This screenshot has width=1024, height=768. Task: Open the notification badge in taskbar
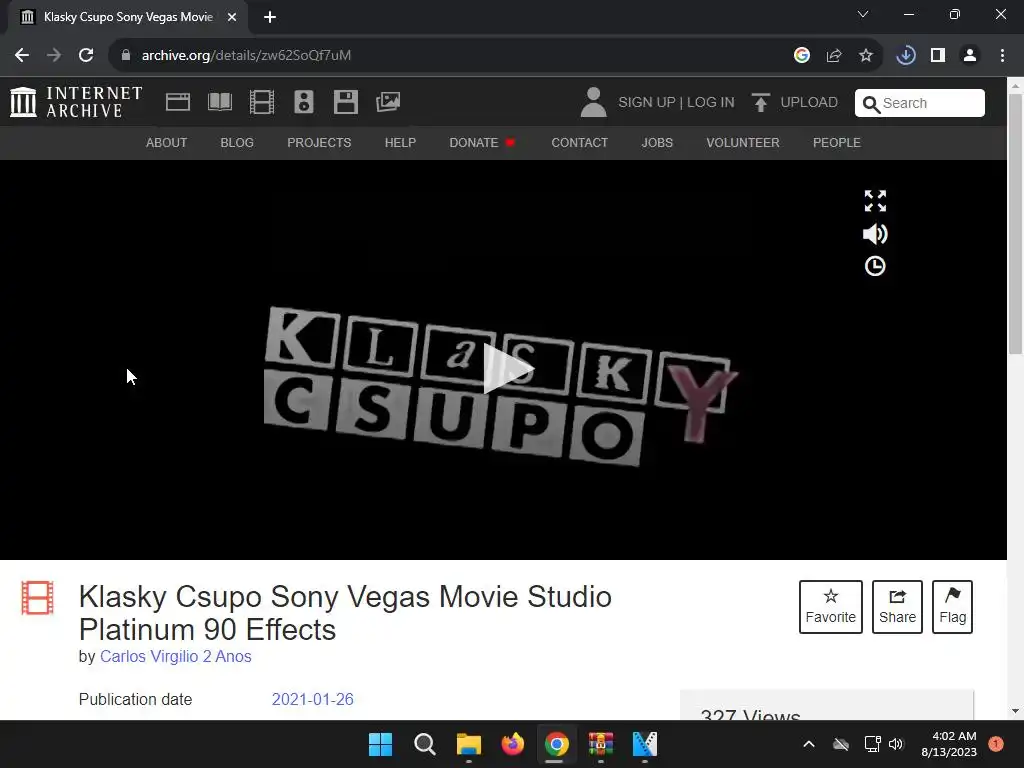point(996,744)
